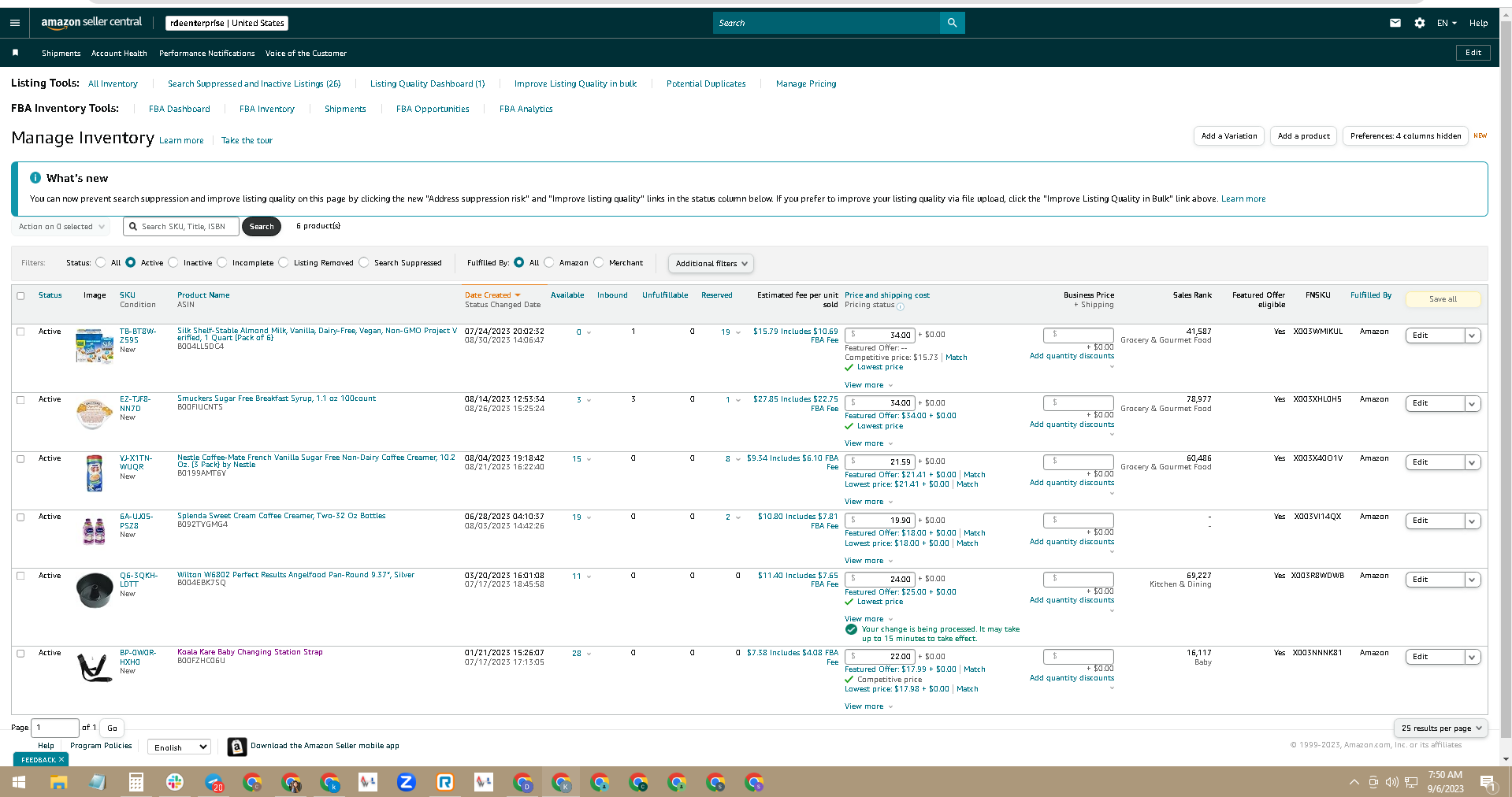Select the Incomplete status radio button
The width and height of the screenshot is (1512, 797).
[222, 263]
